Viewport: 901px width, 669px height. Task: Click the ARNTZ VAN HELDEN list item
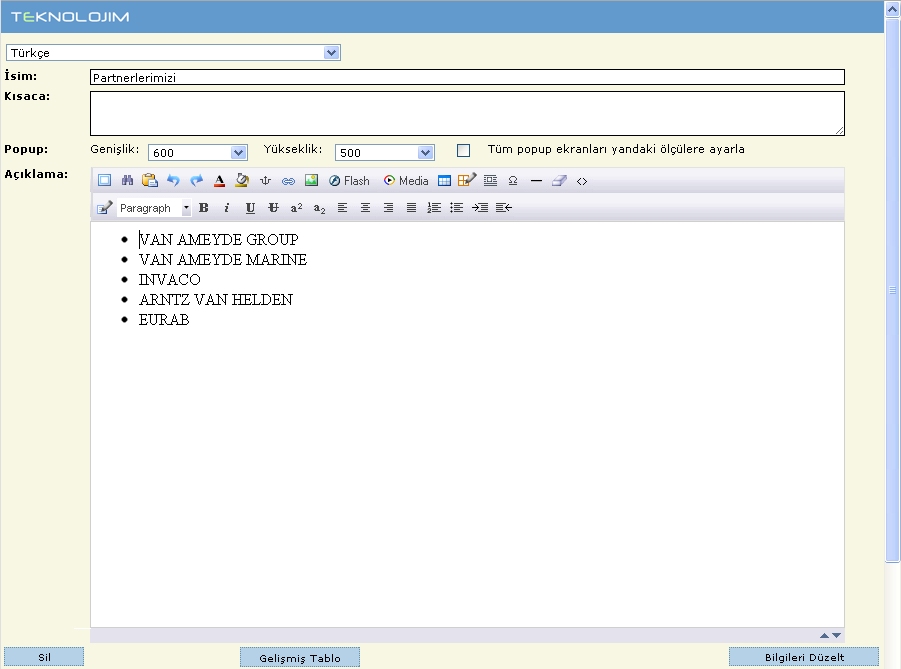pyautogui.click(x=216, y=300)
